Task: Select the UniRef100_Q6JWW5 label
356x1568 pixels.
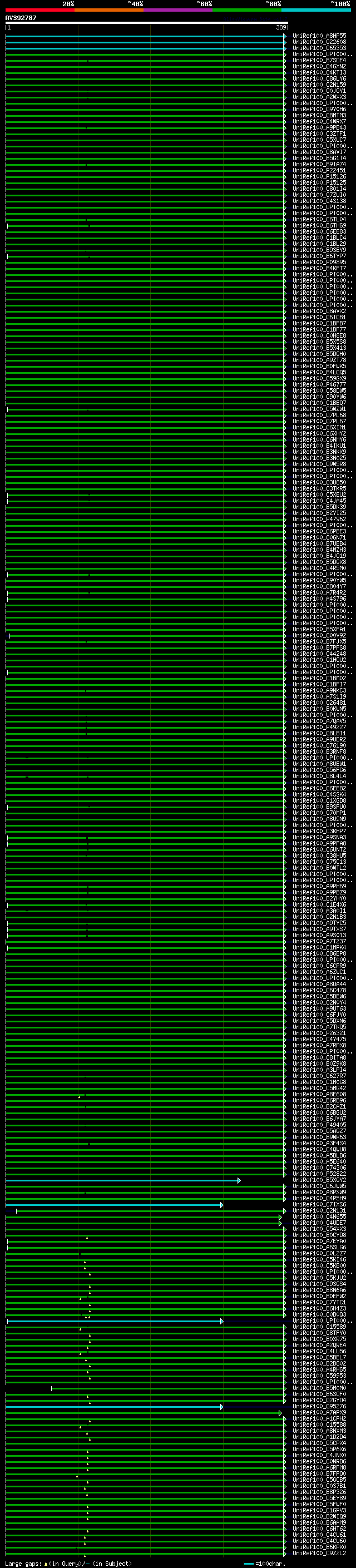Action: [x=319, y=1186]
